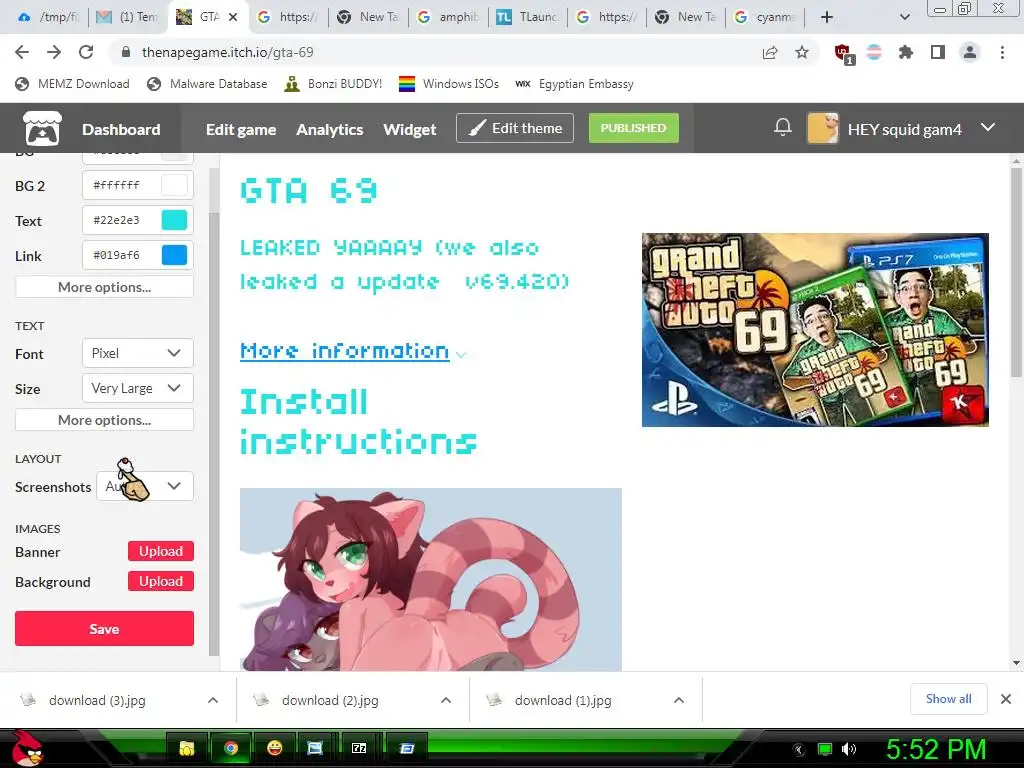This screenshot has width=1024, height=768.
Task: Close the downloads bar
Action: point(1006,699)
